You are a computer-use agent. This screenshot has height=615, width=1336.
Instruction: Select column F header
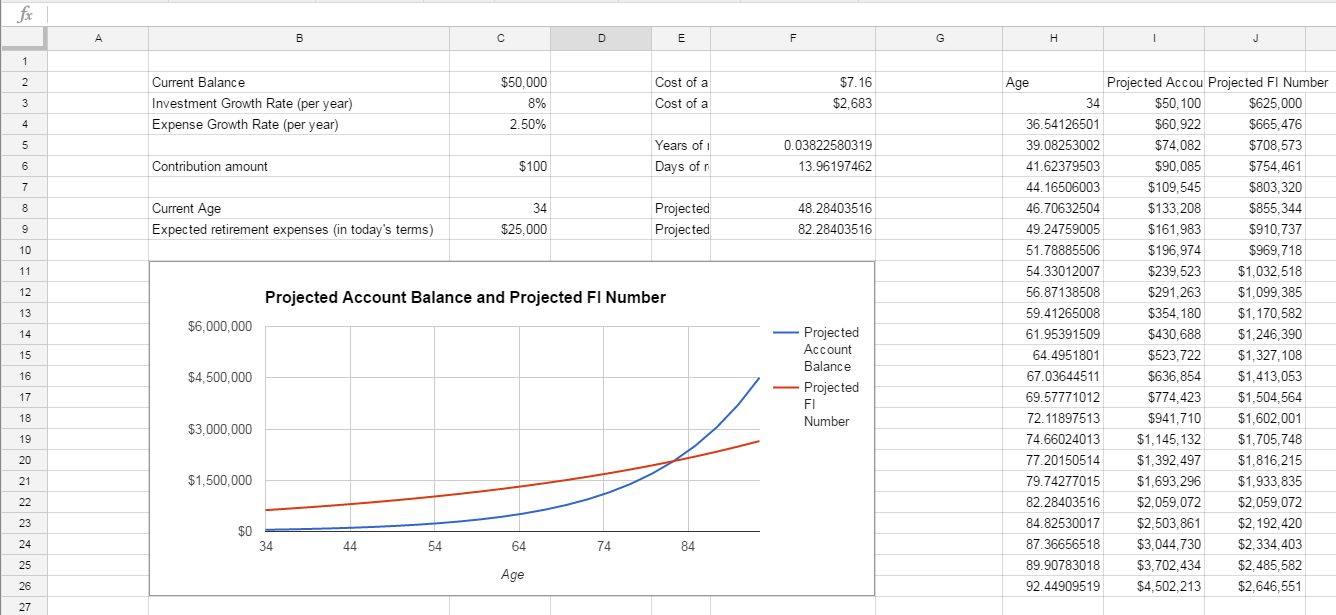793,38
